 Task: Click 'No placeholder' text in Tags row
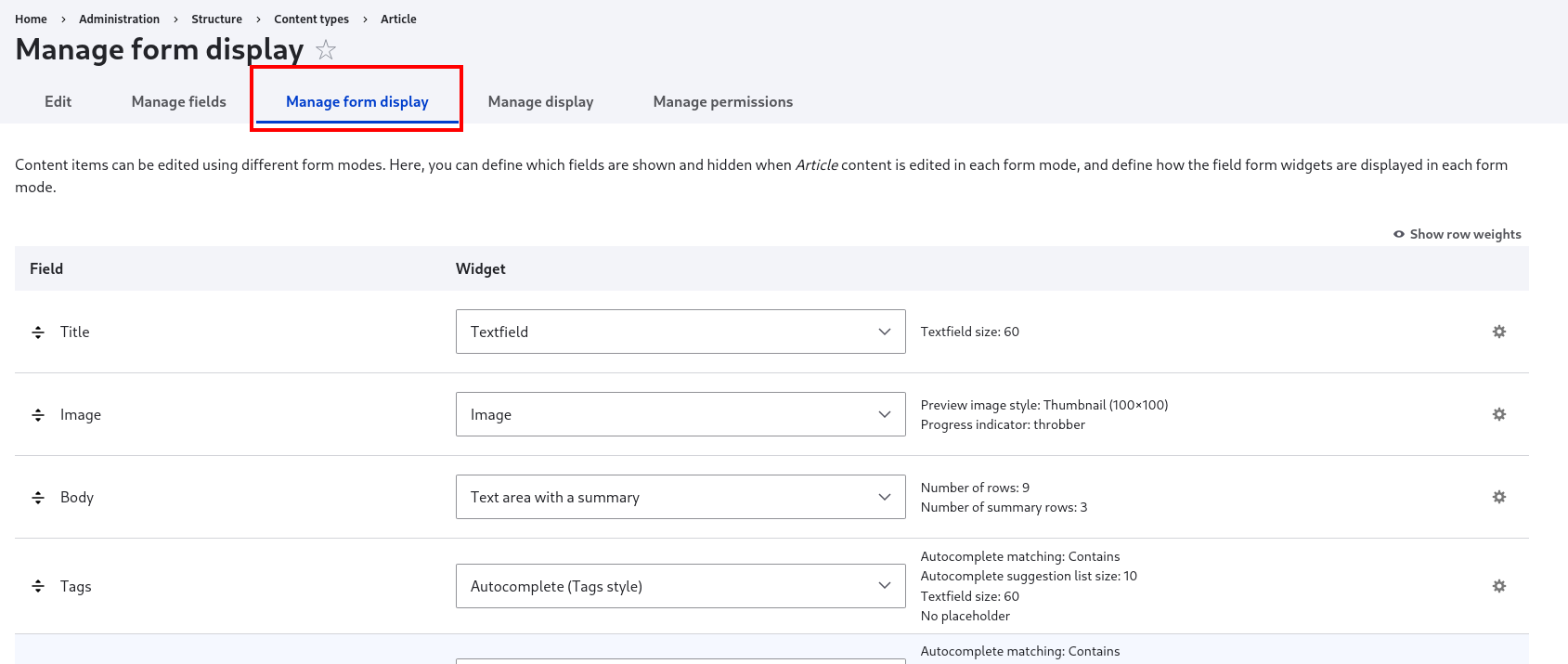pyautogui.click(x=965, y=616)
